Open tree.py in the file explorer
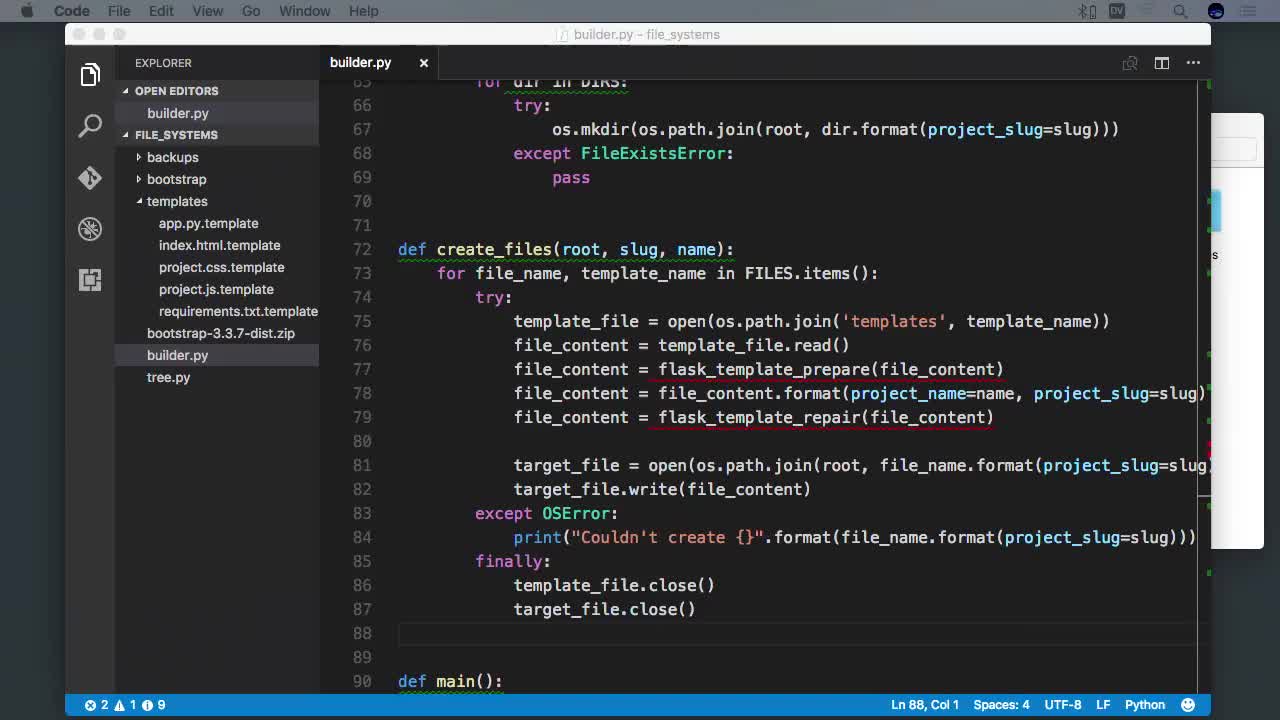Viewport: 1280px width, 720px height. click(x=168, y=377)
